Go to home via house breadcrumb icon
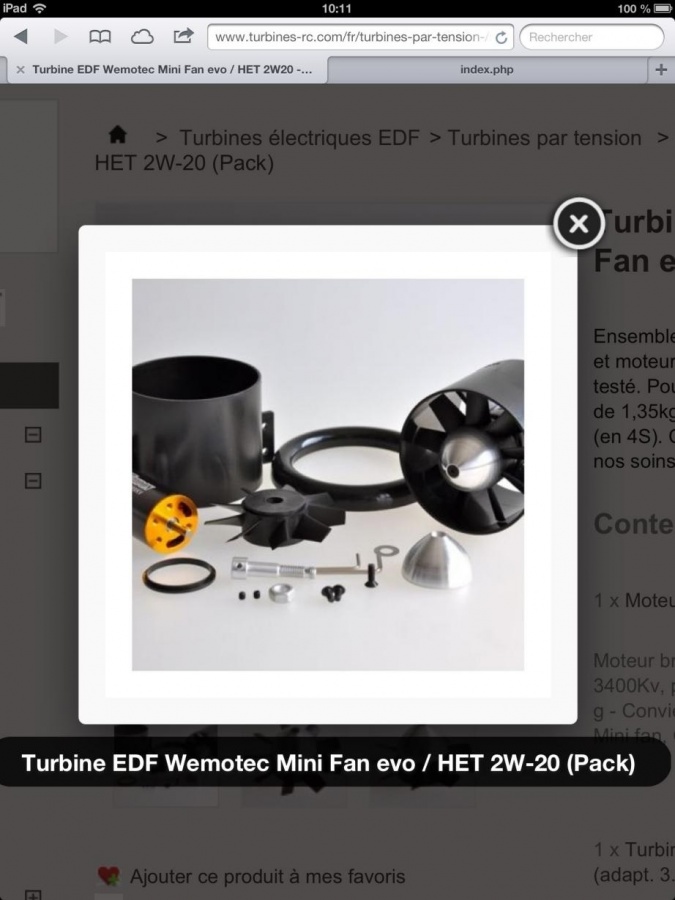The height and width of the screenshot is (900, 675). (x=118, y=135)
